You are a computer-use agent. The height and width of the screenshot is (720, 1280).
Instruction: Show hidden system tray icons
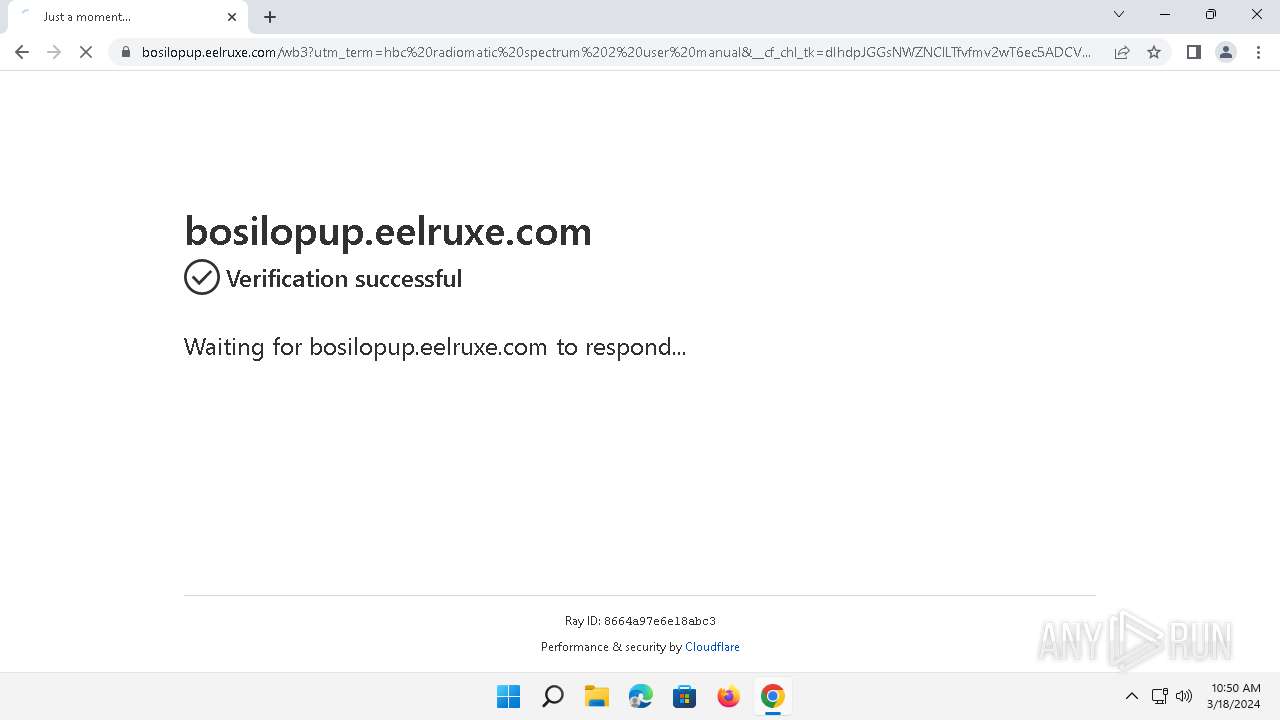1132,696
